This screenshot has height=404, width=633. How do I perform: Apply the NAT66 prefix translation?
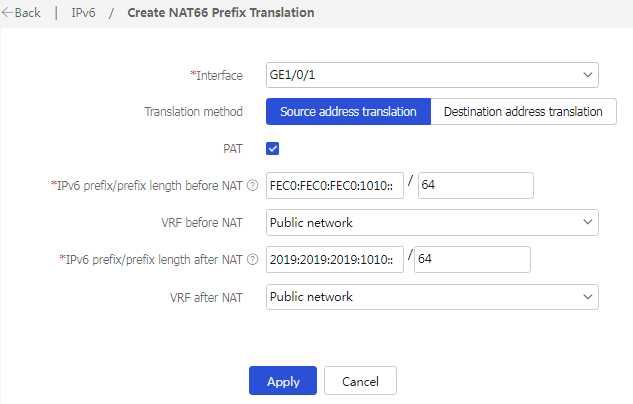283,381
